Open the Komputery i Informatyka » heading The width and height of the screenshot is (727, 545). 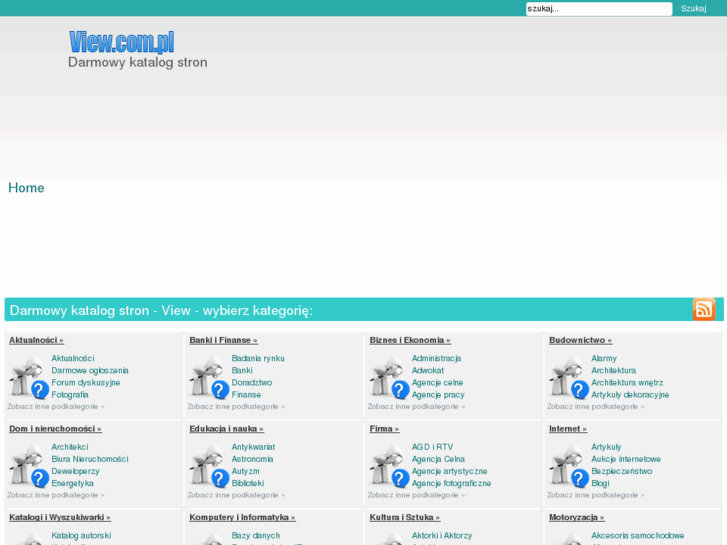tap(242, 517)
